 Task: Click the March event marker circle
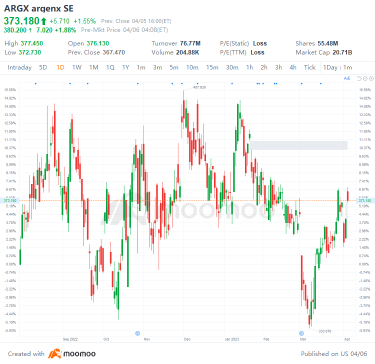point(301,333)
